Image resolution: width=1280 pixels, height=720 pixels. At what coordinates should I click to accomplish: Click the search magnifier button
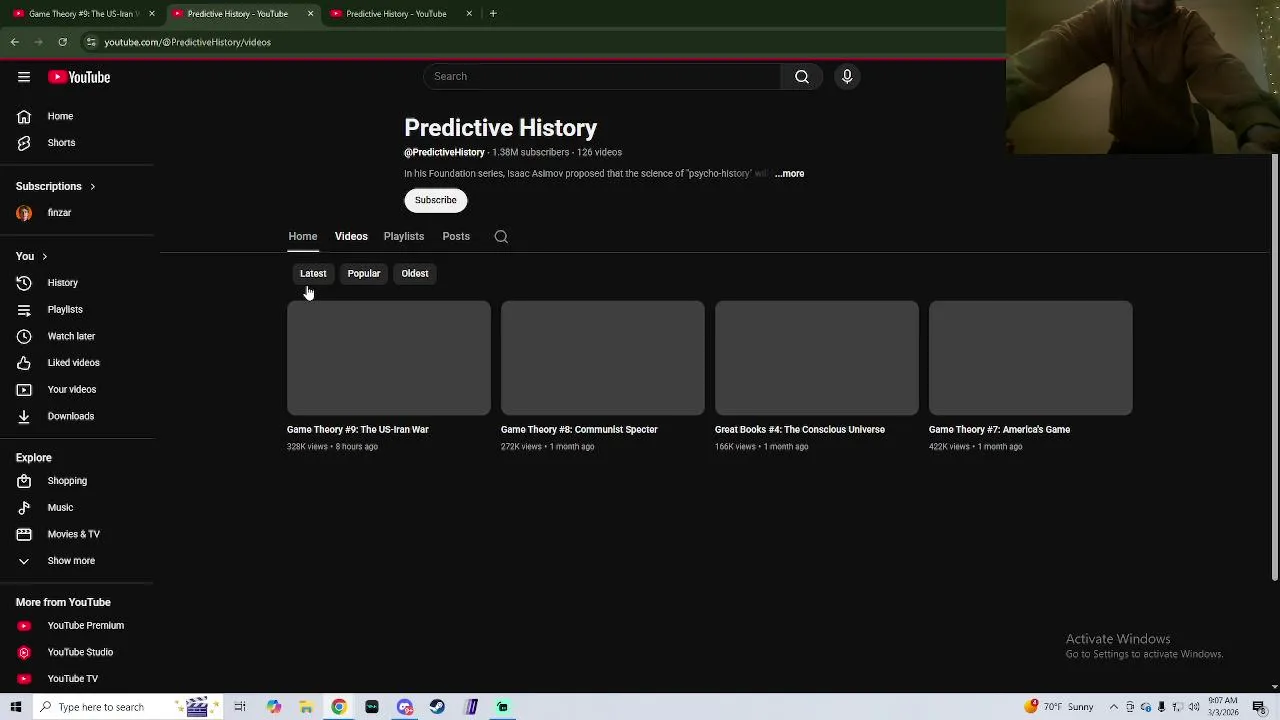(802, 77)
